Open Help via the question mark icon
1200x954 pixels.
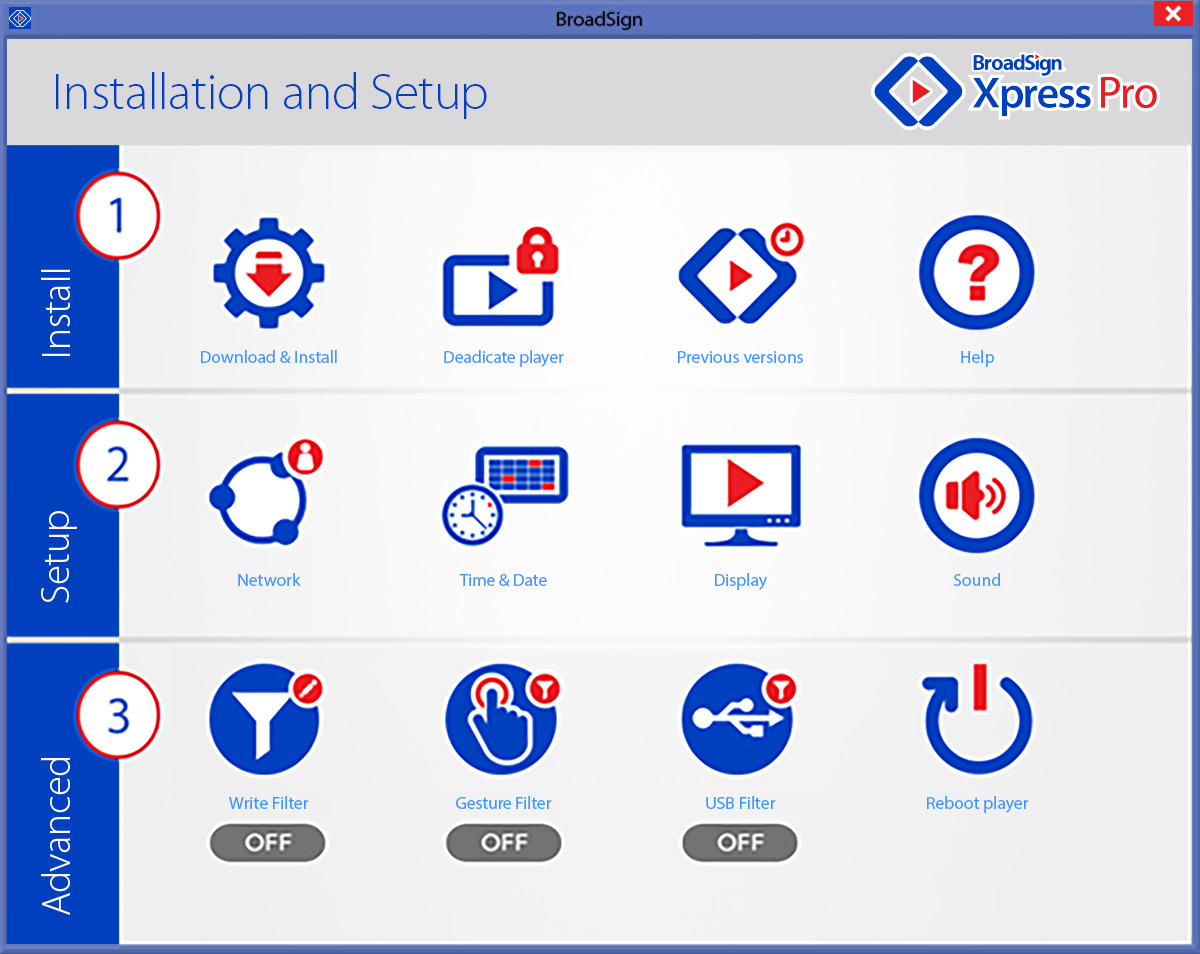[976, 273]
